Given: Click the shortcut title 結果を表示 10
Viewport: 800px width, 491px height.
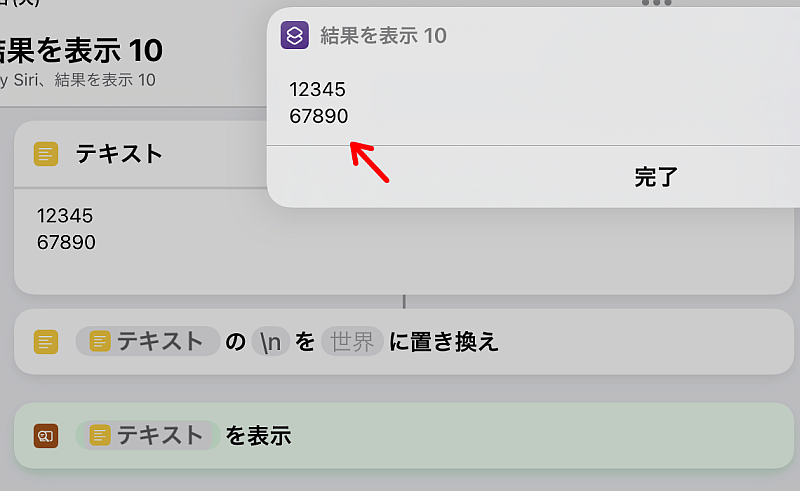Looking at the screenshot, I should 80,50.
